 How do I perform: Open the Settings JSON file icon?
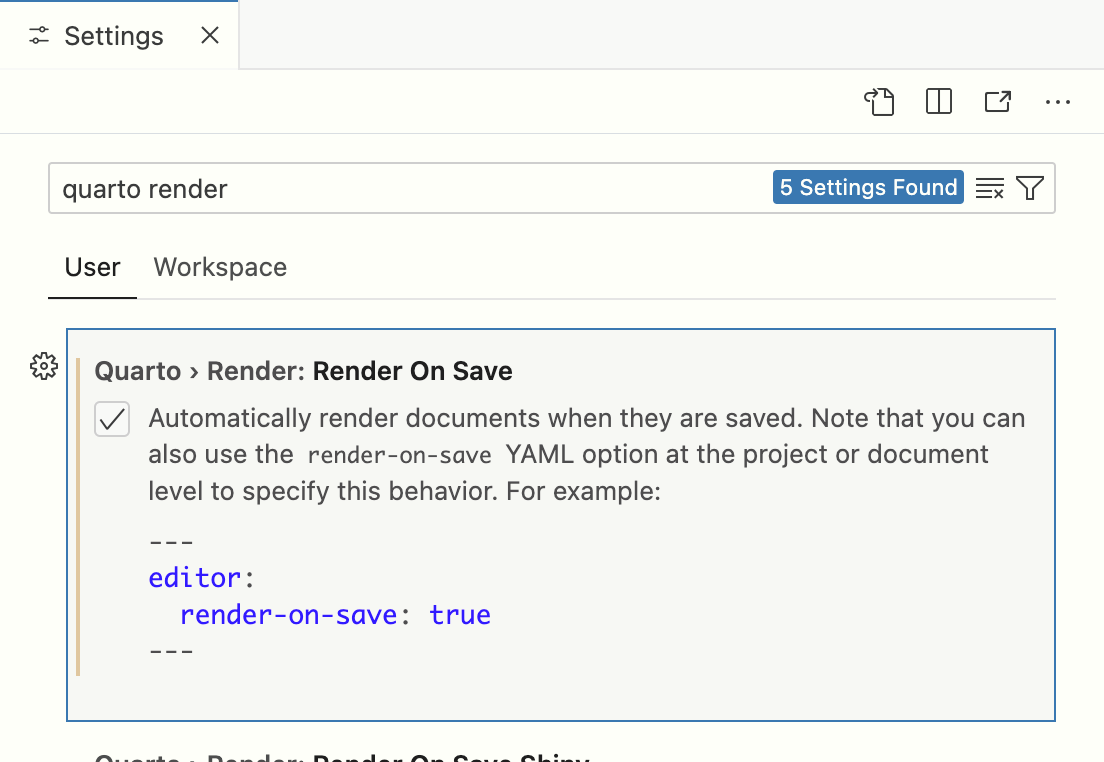click(880, 101)
